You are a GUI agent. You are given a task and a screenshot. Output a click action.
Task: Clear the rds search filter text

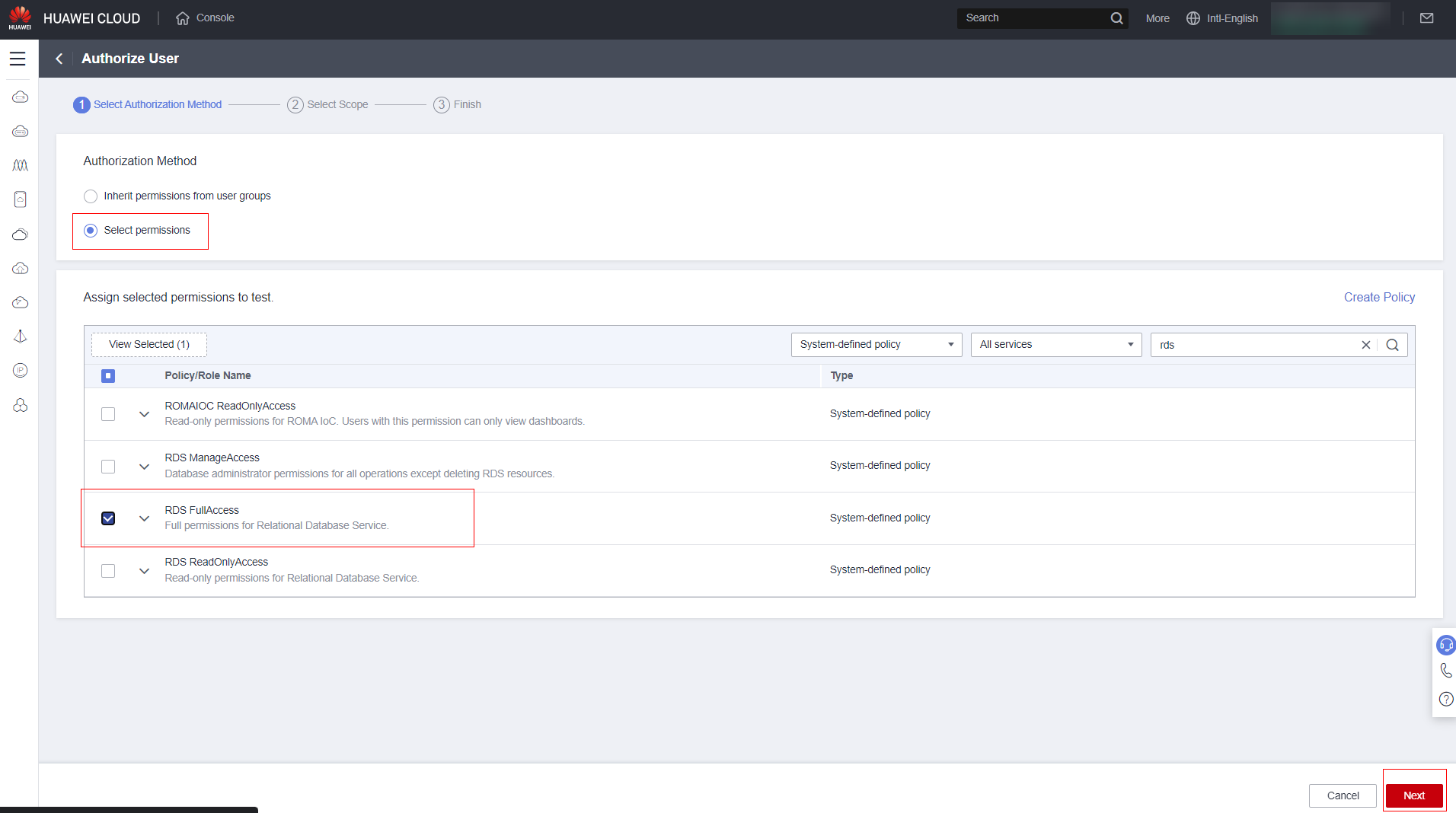[1365, 345]
